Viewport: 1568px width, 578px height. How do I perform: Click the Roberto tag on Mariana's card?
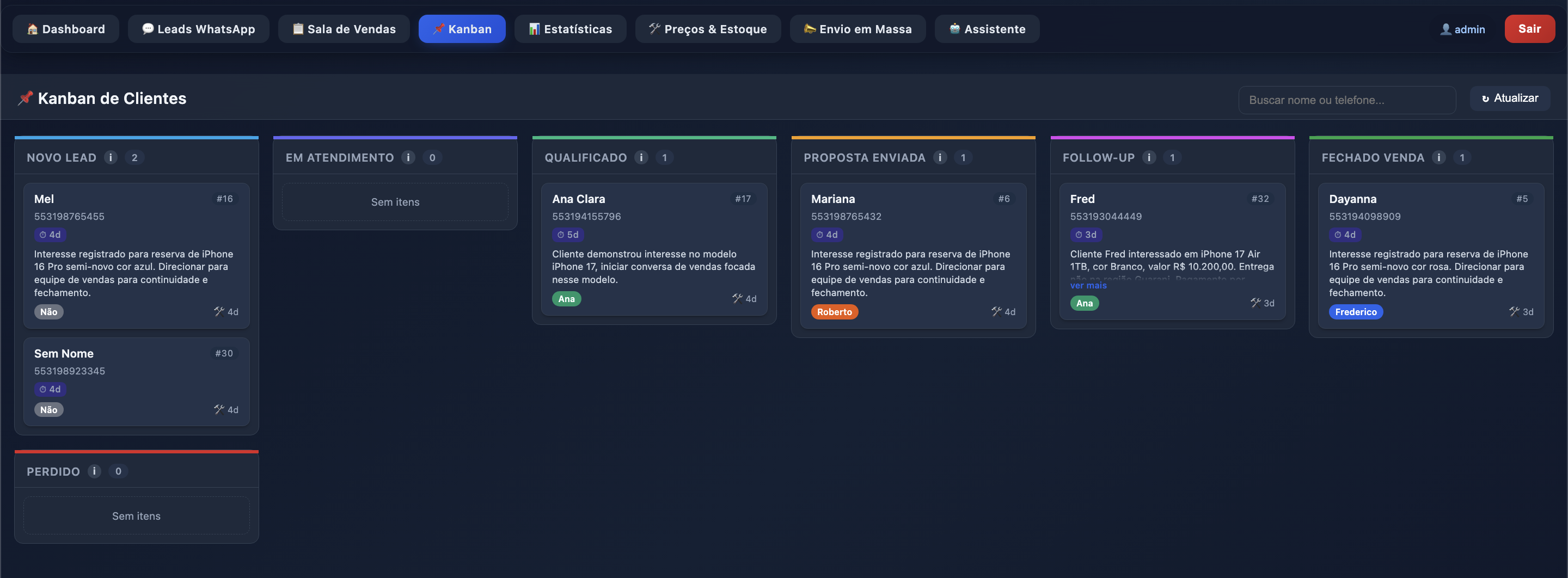[834, 312]
